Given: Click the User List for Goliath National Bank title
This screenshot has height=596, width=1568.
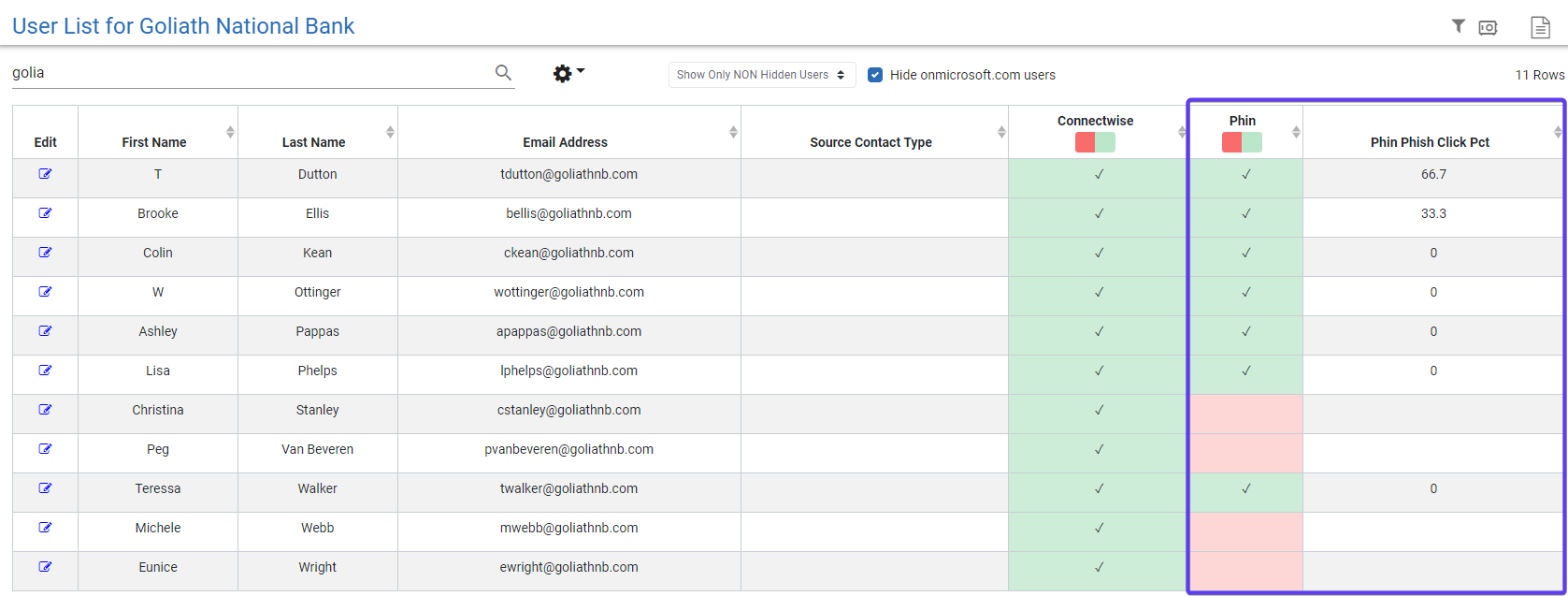Looking at the screenshot, I should point(183,26).
